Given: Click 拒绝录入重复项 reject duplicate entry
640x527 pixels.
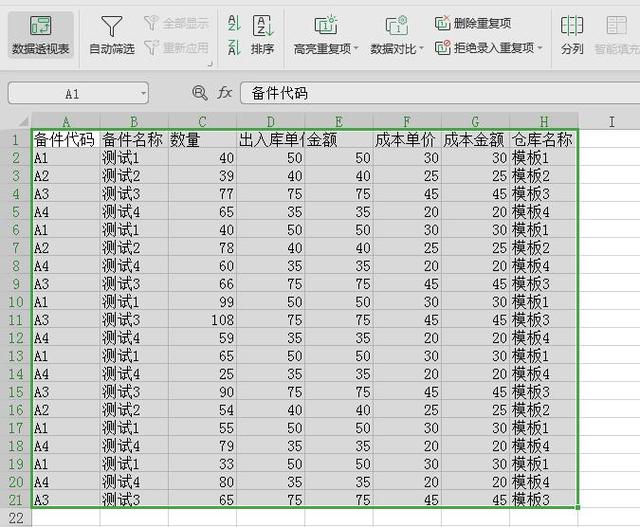Looking at the screenshot, I should [484, 48].
